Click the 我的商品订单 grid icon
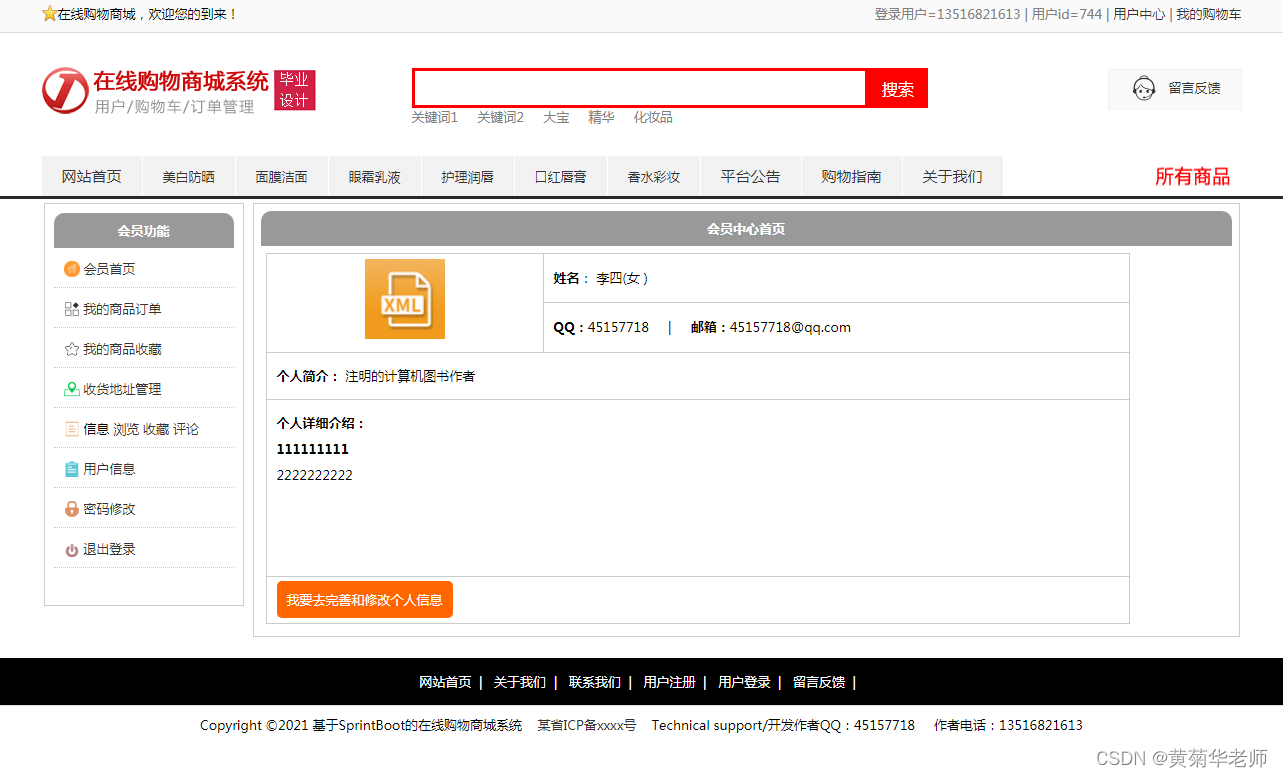This screenshot has height=778, width=1283. pyautogui.click(x=71, y=309)
